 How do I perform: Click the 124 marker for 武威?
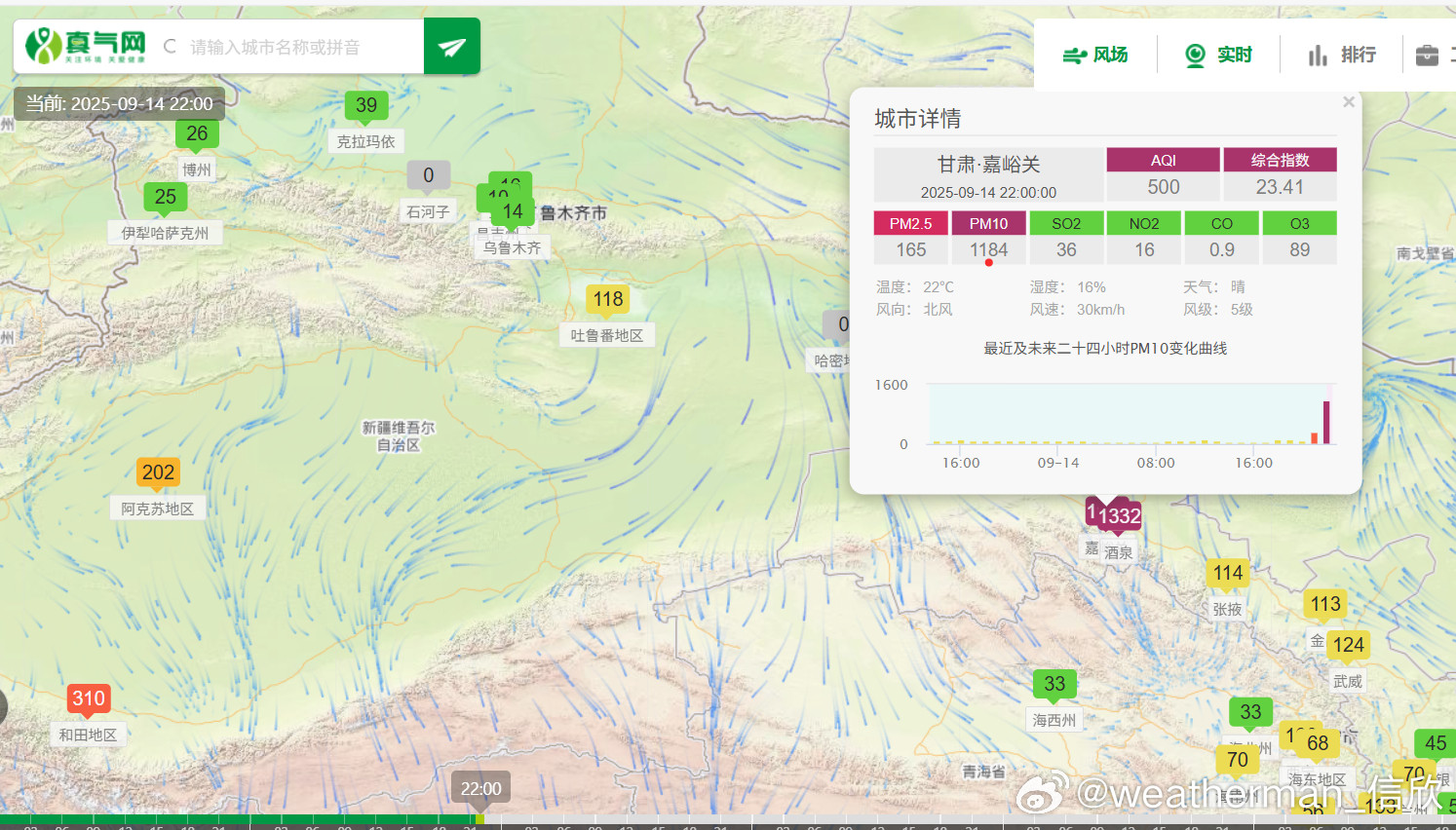(1349, 645)
